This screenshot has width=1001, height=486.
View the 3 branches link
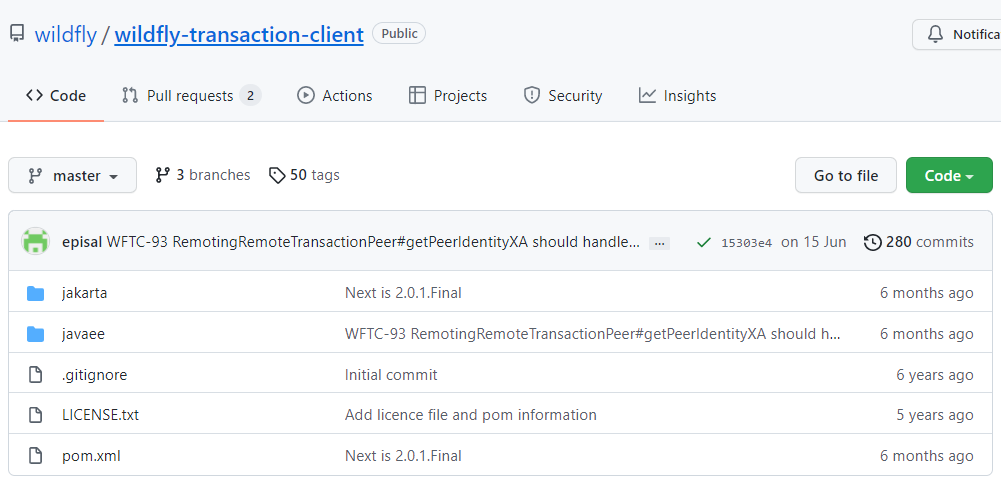click(203, 175)
